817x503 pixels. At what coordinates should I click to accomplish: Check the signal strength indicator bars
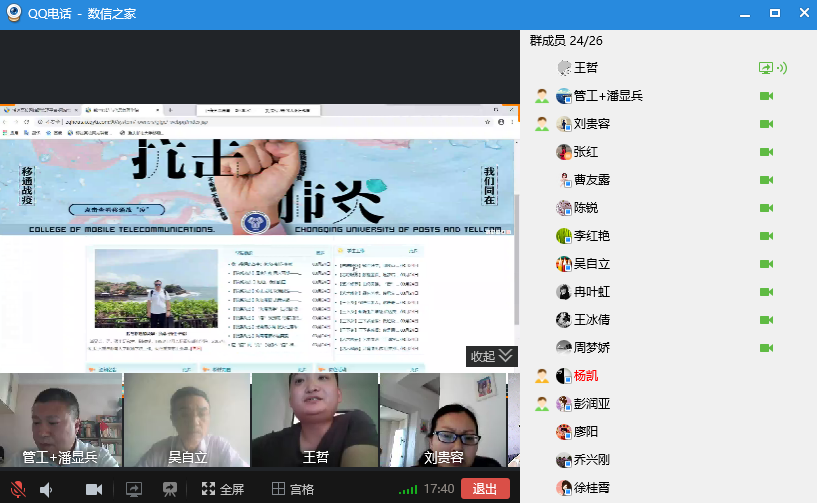tap(408, 490)
